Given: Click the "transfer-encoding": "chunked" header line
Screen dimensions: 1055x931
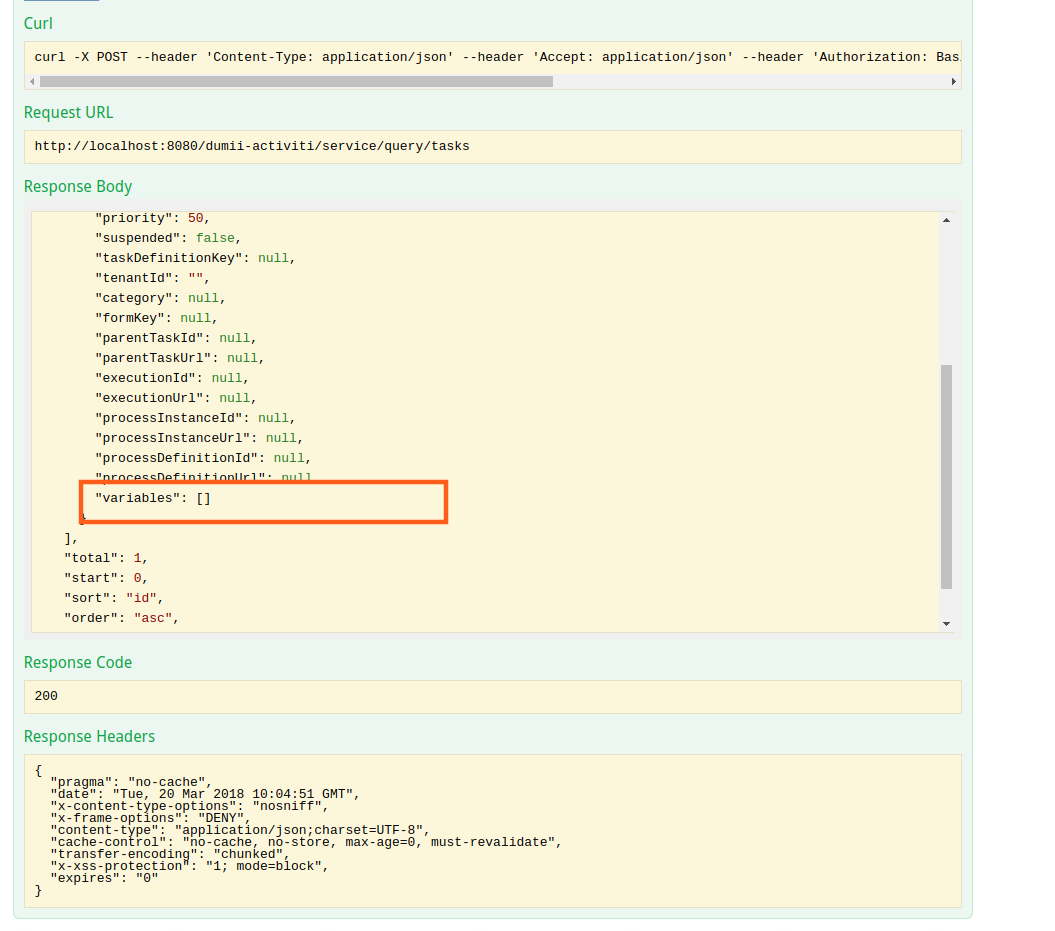Looking at the screenshot, I should (x=170, y=854).
